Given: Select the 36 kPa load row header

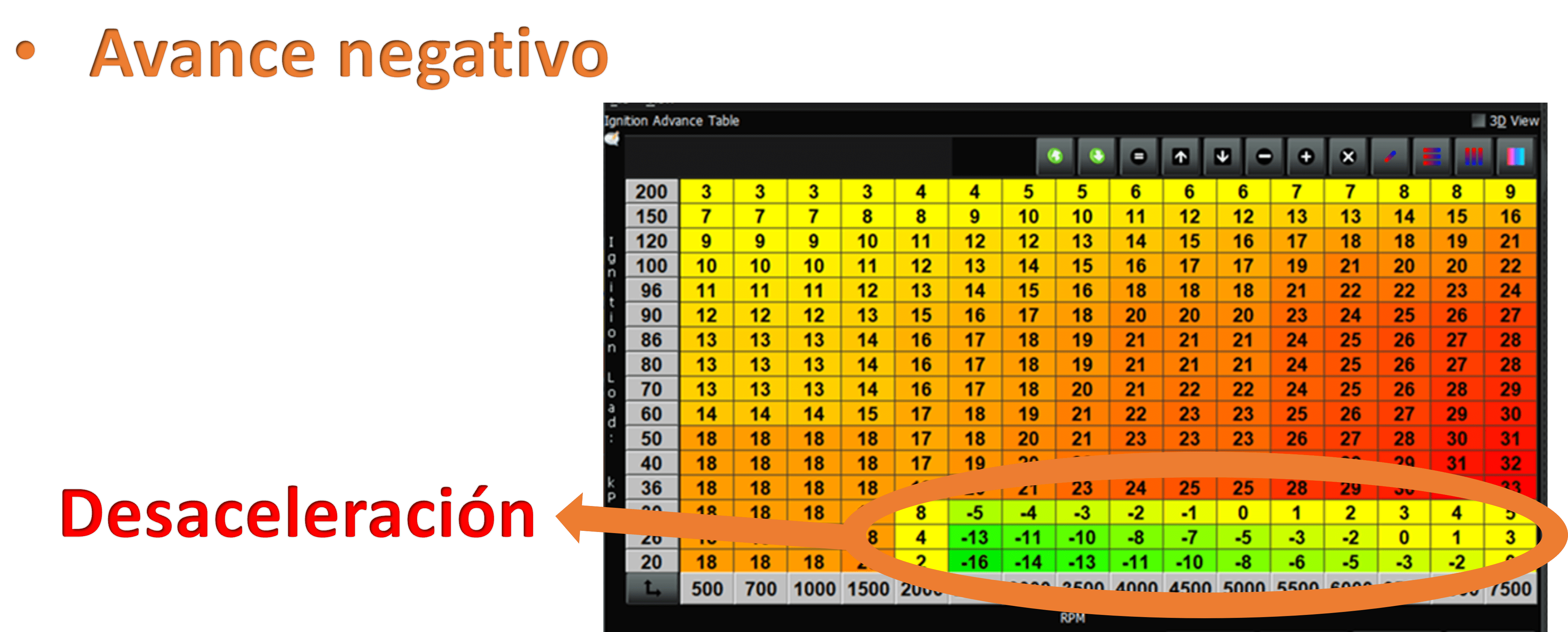Looking at the screenshot, I should pos(652,488).
